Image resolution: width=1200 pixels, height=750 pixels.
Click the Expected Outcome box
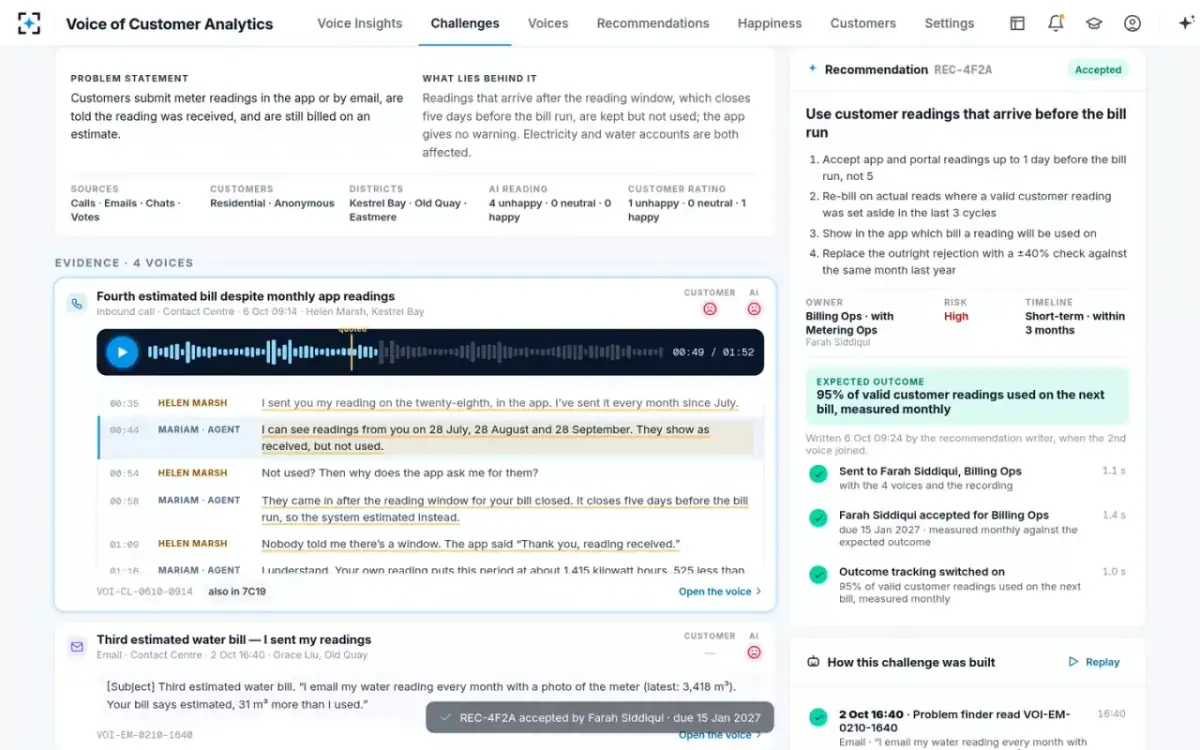pyautogui.click(x=967, y=396)
